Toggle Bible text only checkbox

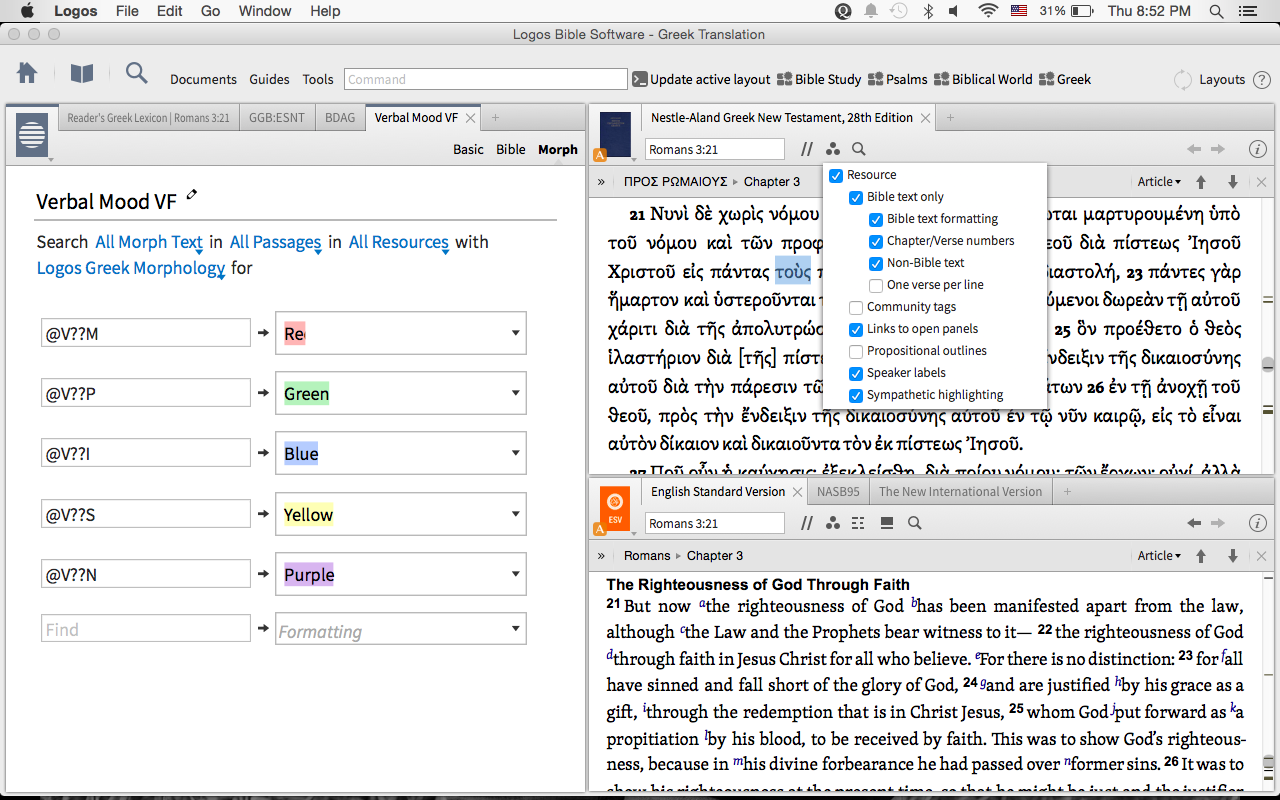coord(856,197)
